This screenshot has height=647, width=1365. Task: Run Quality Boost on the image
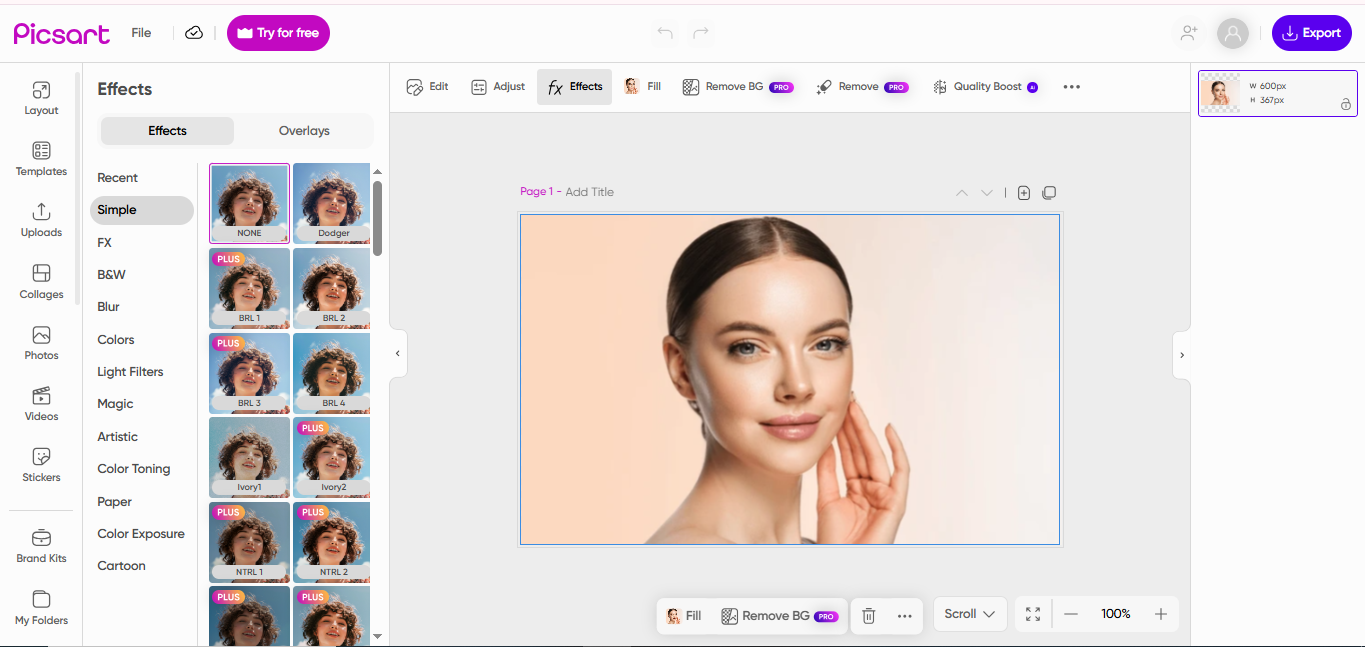[x=985, y=86]
